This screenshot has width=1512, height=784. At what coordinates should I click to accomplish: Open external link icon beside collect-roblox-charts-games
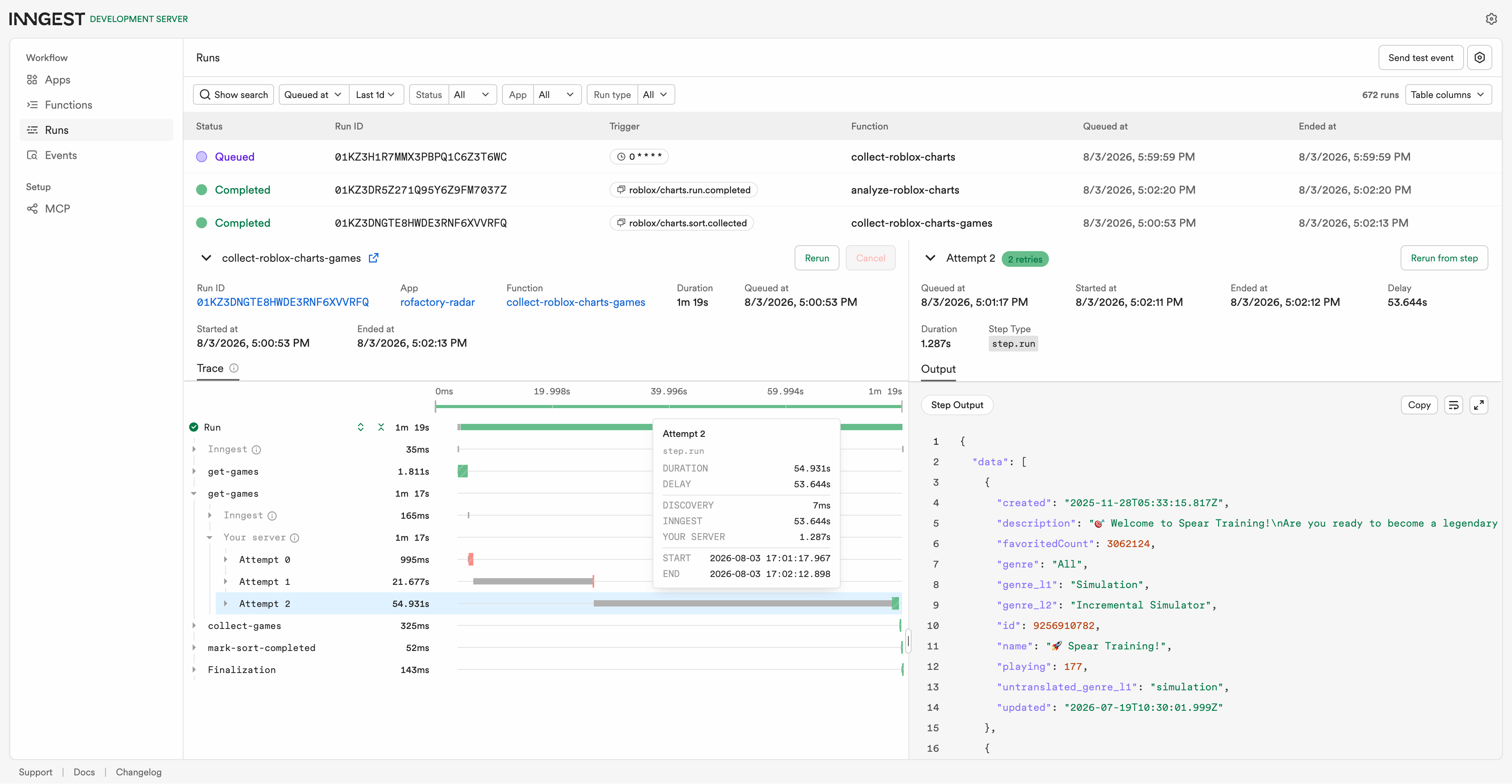pyautogui.click(x=373, y=258)
